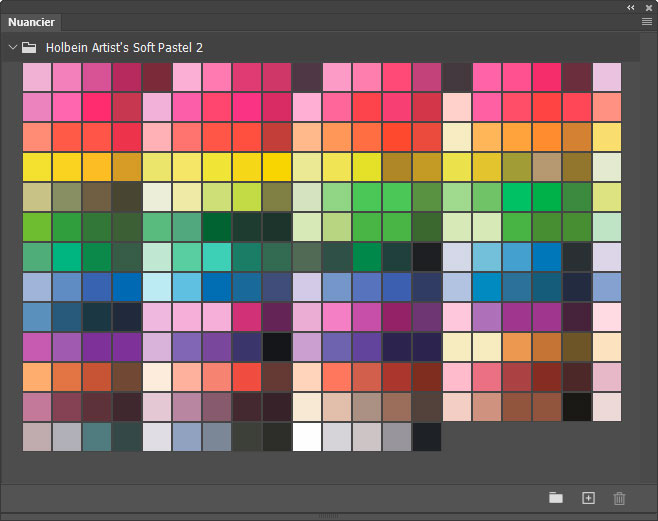Viewport: 658px width, 521px height.
Task: Choose the pale lilac swatch at the grid's top-right
Action: 607,77
